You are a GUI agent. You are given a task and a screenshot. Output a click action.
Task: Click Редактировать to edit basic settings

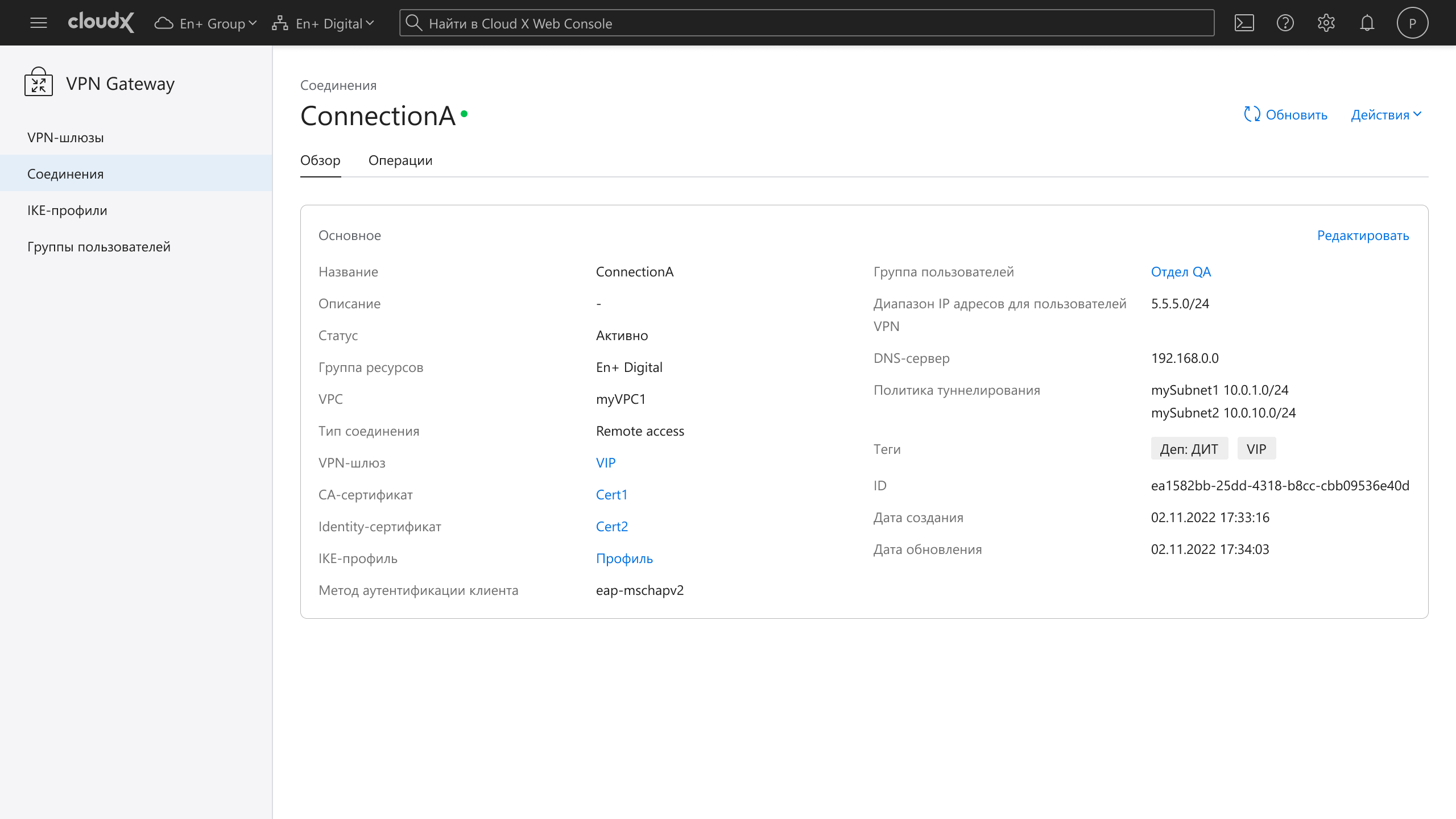[x=1363, y=235]
